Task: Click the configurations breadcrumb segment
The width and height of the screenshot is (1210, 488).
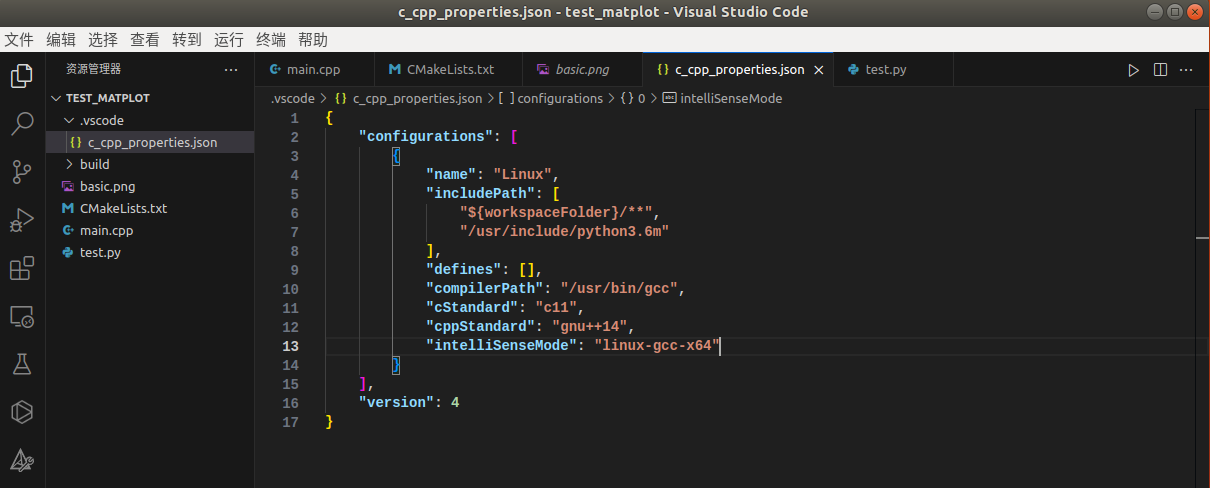Action: pos(559,99)
